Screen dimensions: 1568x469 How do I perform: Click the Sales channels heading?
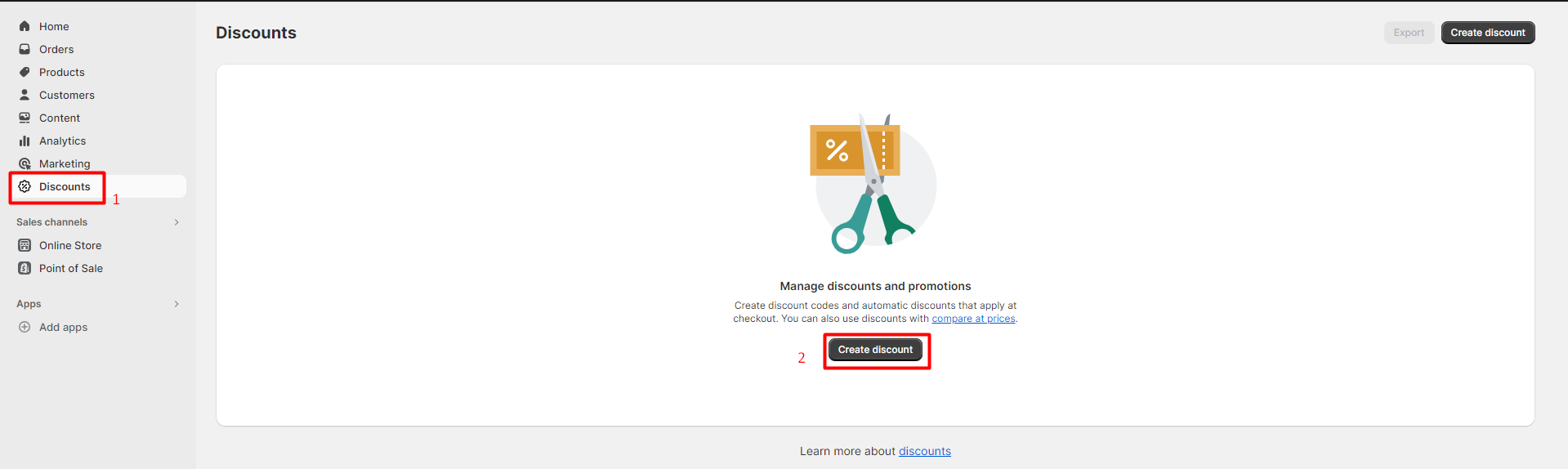[51, 222]
